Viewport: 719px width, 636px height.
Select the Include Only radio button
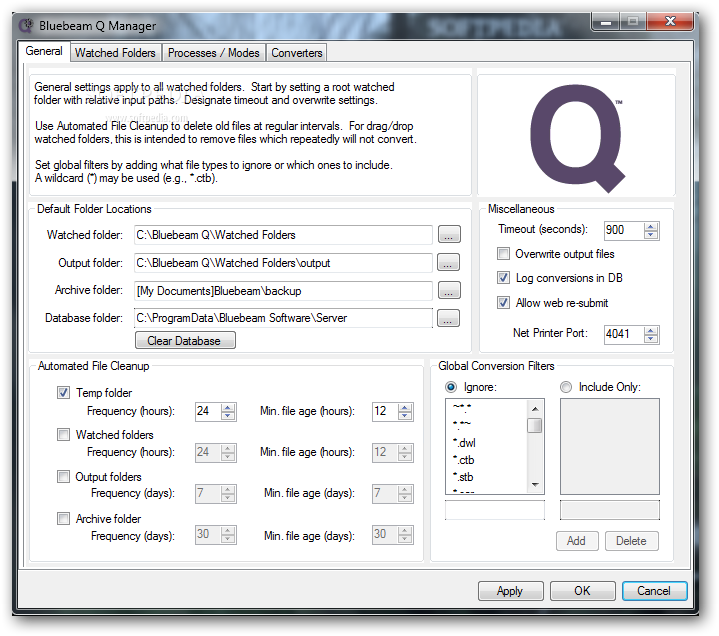pos(566,387)
